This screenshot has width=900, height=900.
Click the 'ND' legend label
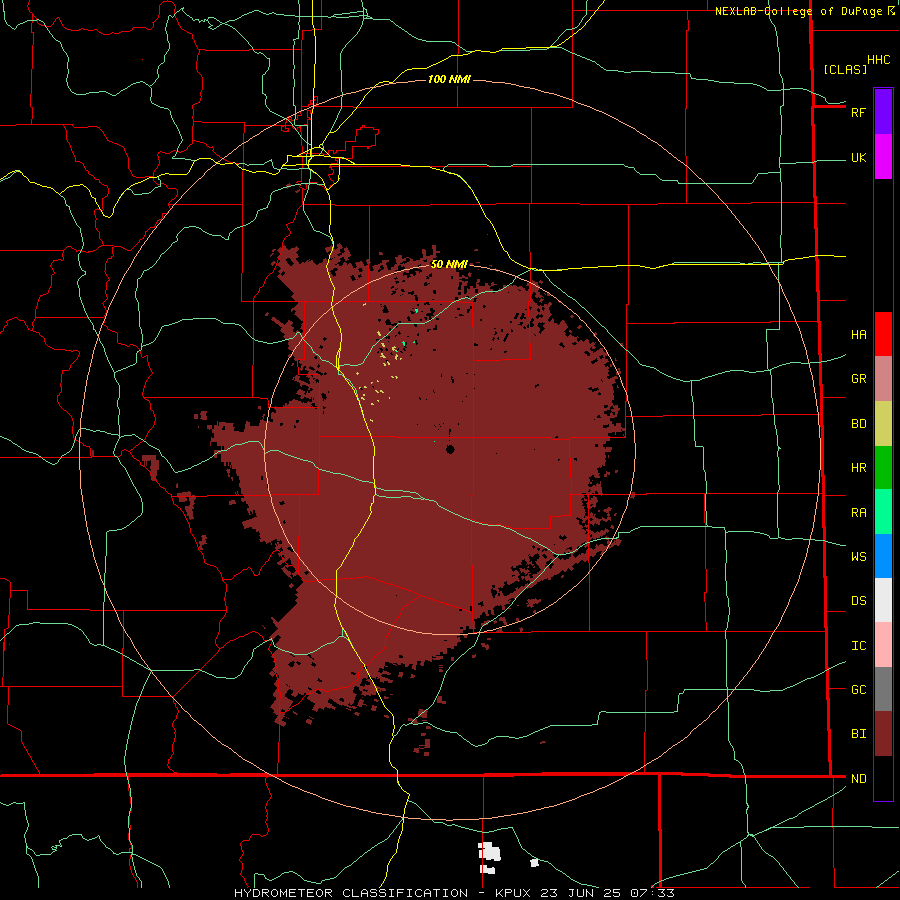858,779
